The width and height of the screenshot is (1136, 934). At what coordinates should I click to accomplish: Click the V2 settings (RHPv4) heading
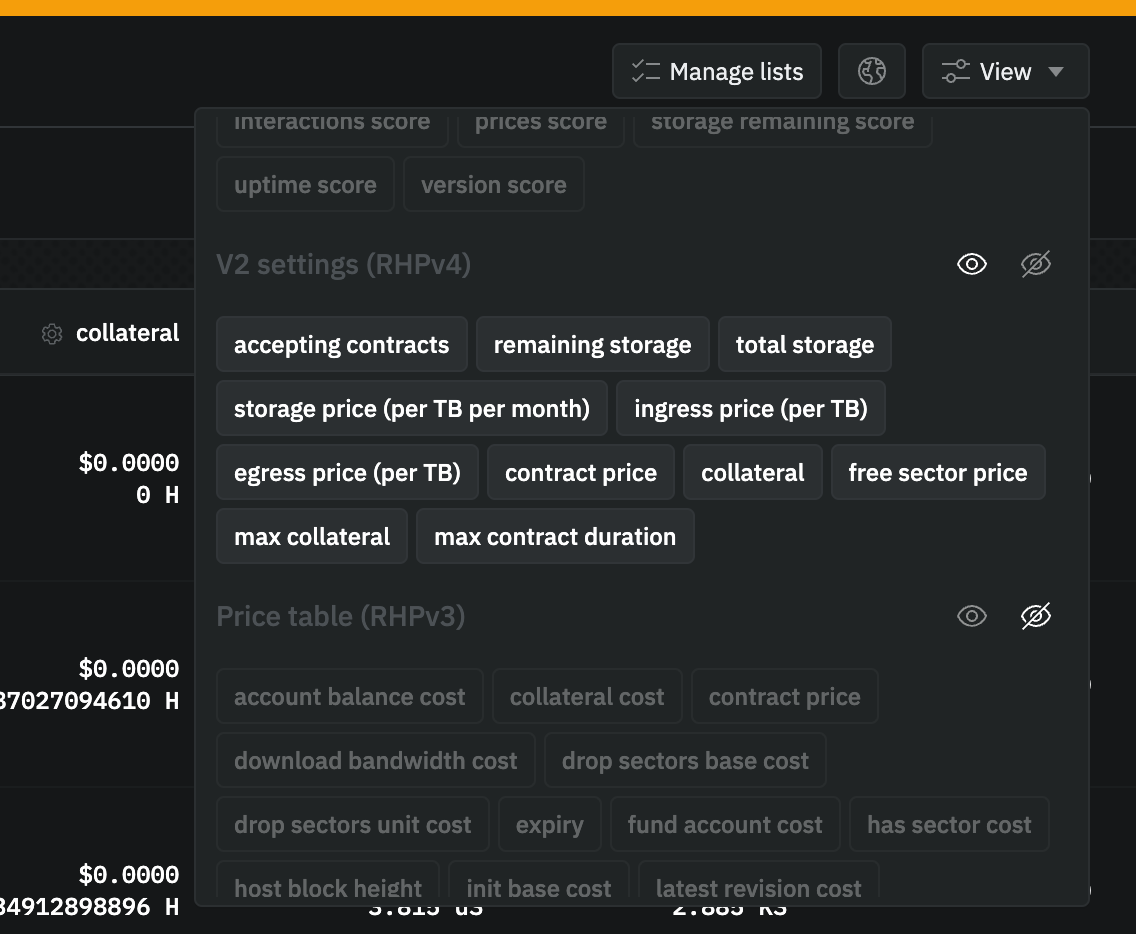[x=343, y=264]
